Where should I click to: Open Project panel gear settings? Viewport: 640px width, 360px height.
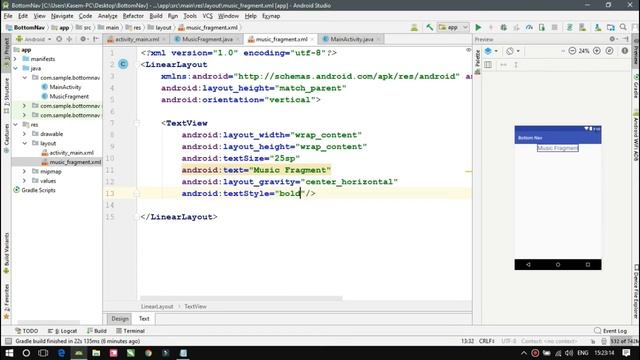[x=83, y=39]
